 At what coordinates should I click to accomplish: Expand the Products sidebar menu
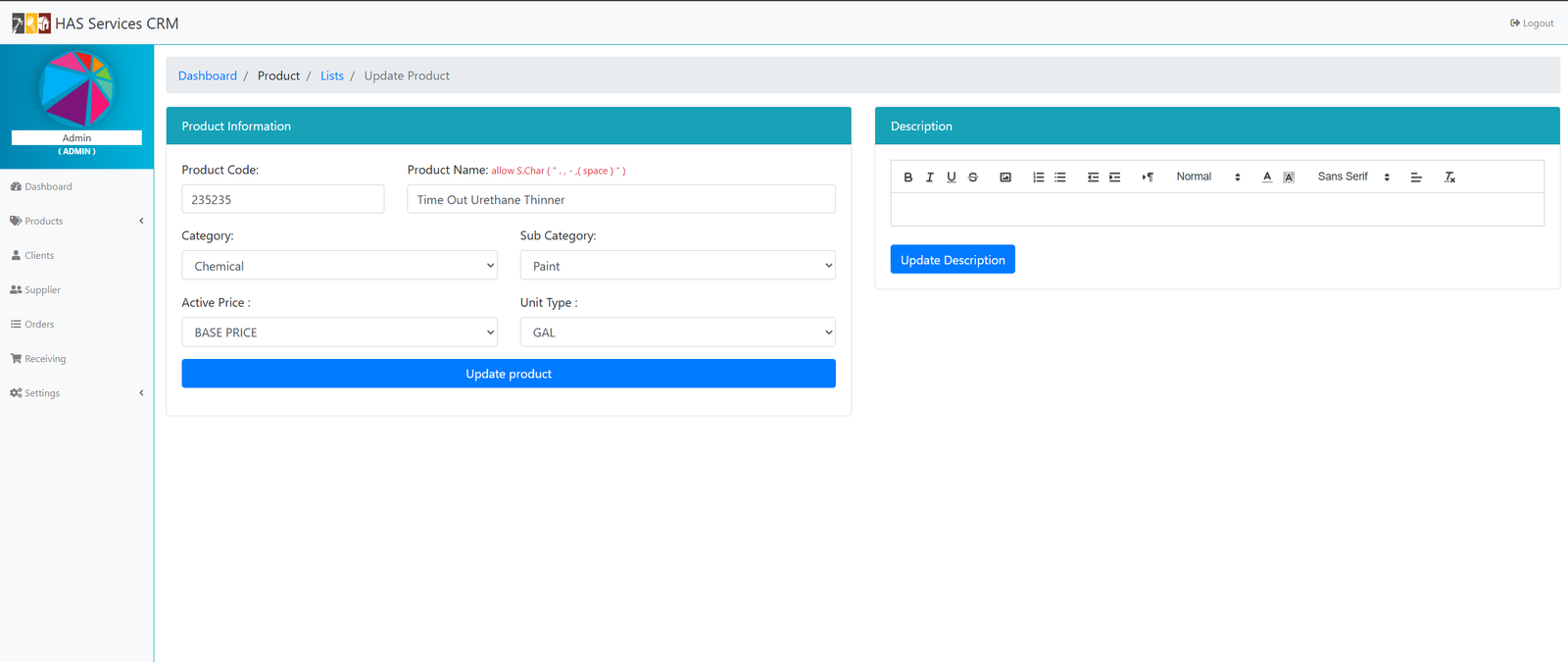click(76, 221)
